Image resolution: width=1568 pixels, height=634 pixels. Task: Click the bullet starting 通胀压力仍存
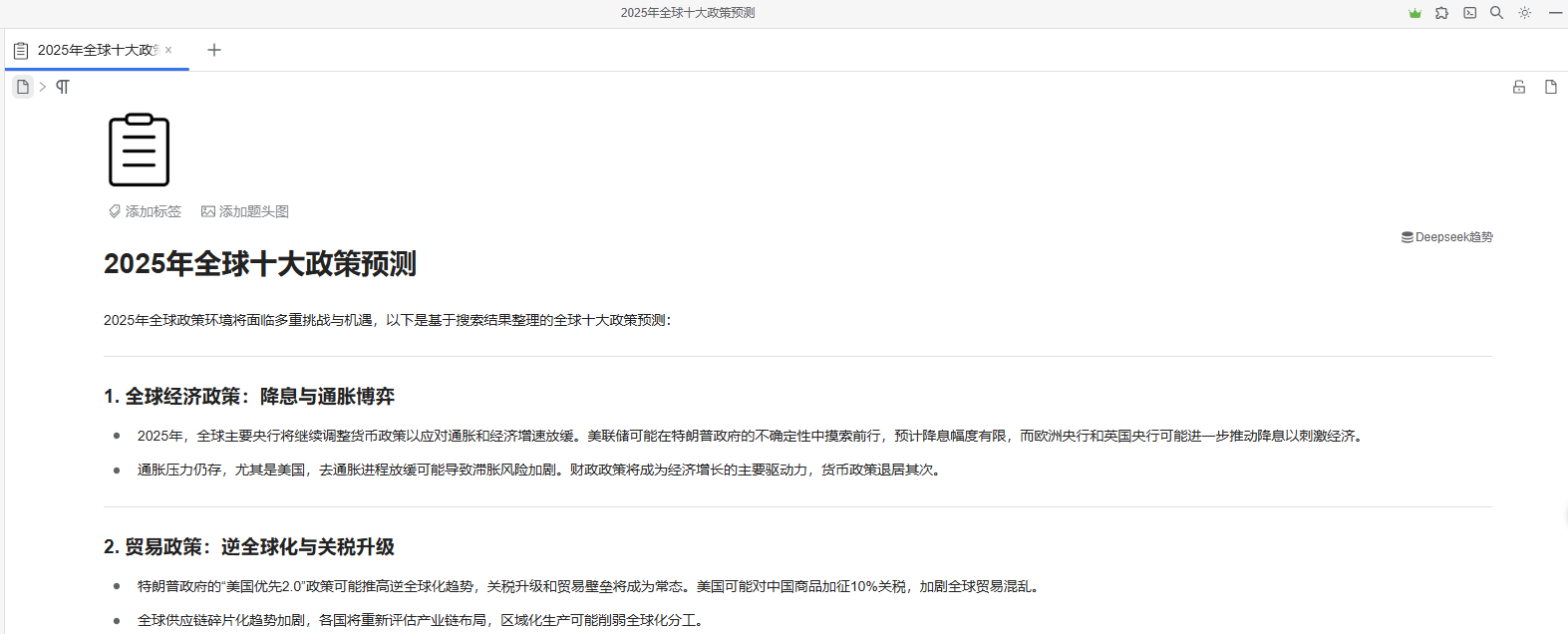pos(541,470)
